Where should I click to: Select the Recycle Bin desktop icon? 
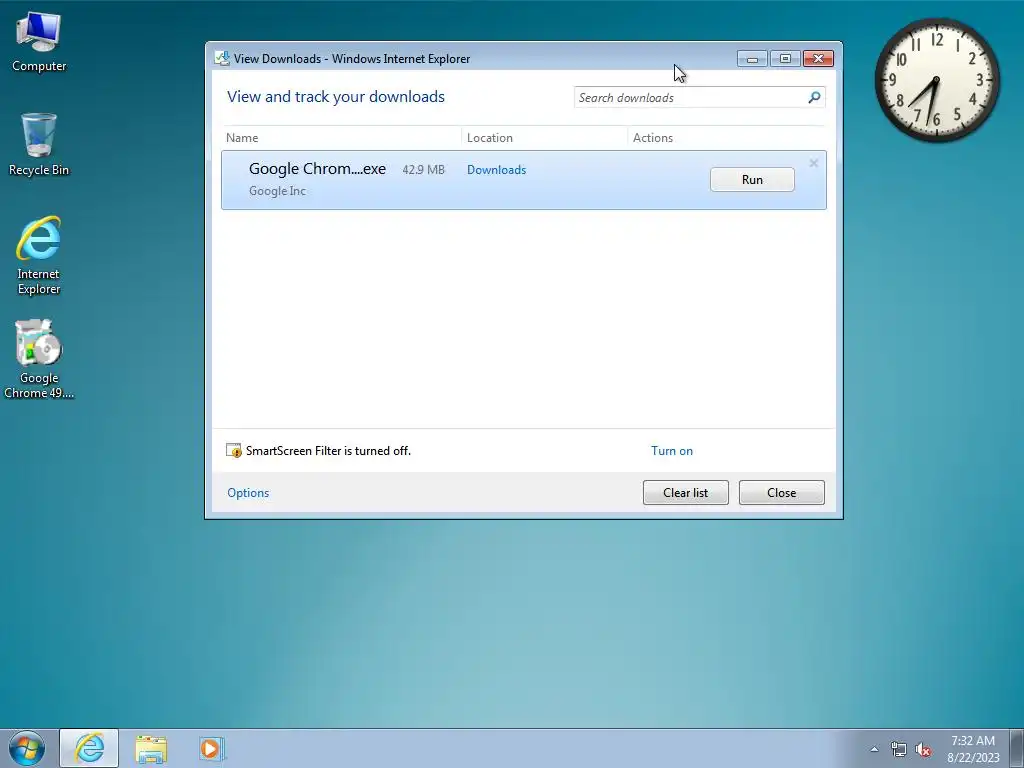(39, 144)
